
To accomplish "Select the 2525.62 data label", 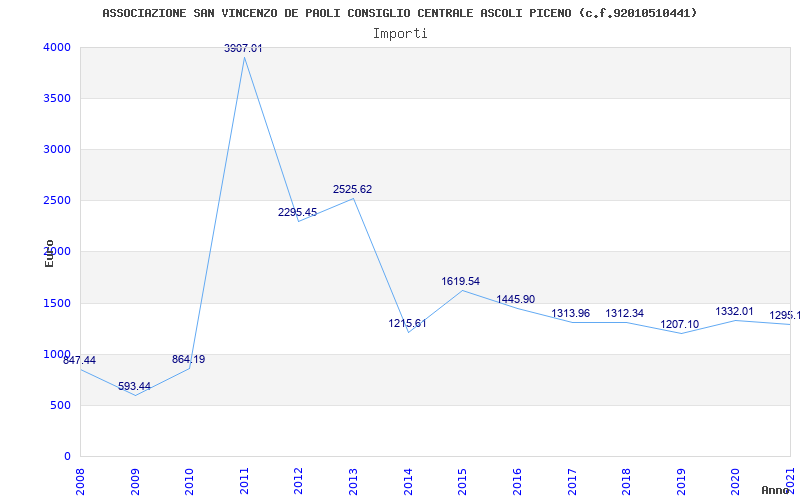I will pyautogui.click(x=353, y=189).
